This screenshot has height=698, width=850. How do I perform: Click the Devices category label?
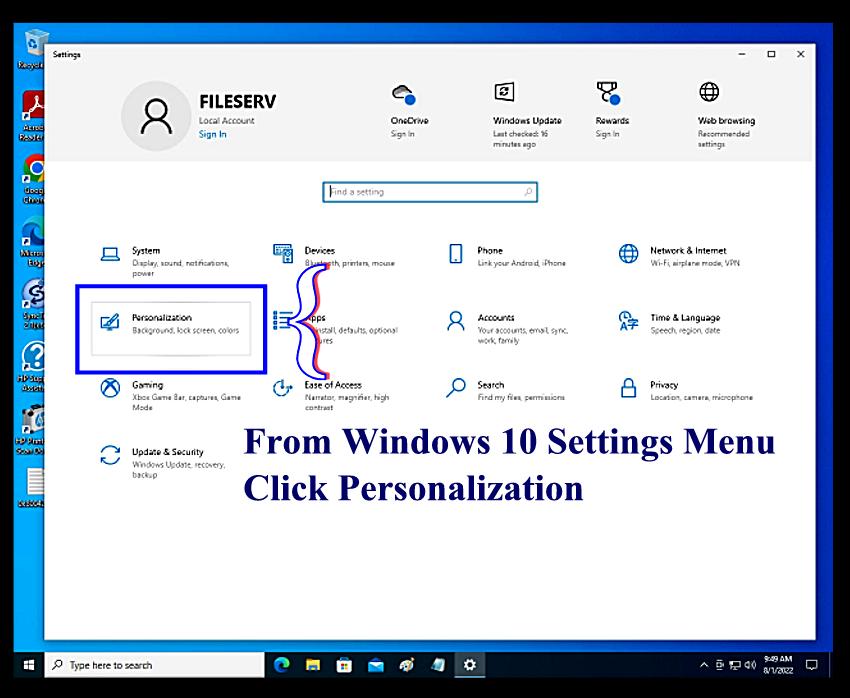[x=320, y=250]
